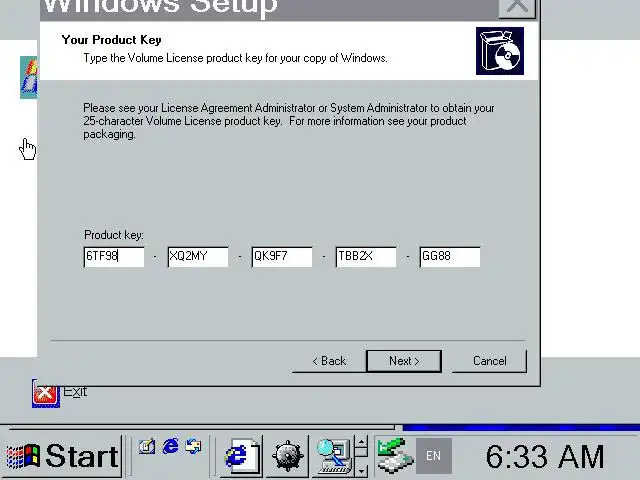Open the computer magnifier taskbar button
Screen dimensions: 640x480
[333, 456]
